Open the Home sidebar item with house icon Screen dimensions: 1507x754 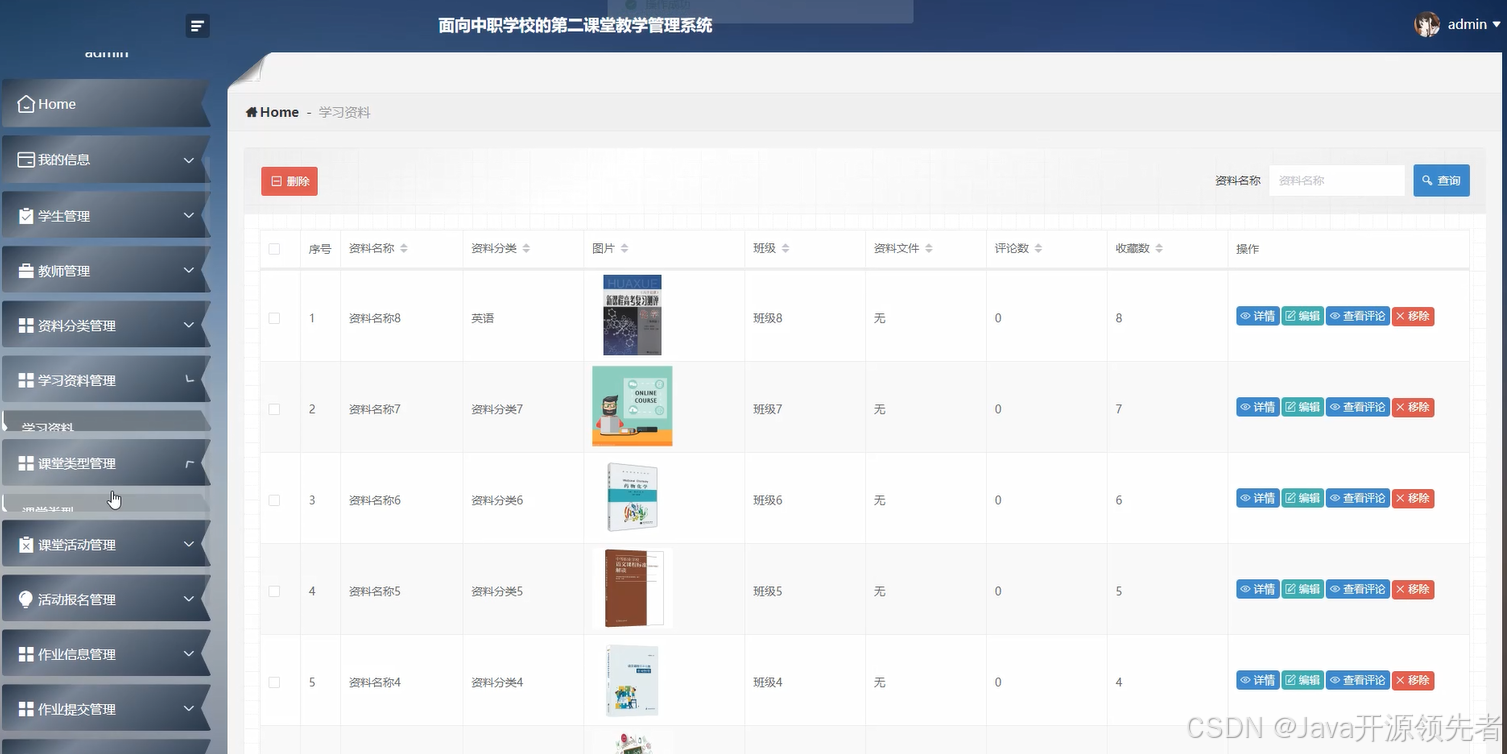25,103
